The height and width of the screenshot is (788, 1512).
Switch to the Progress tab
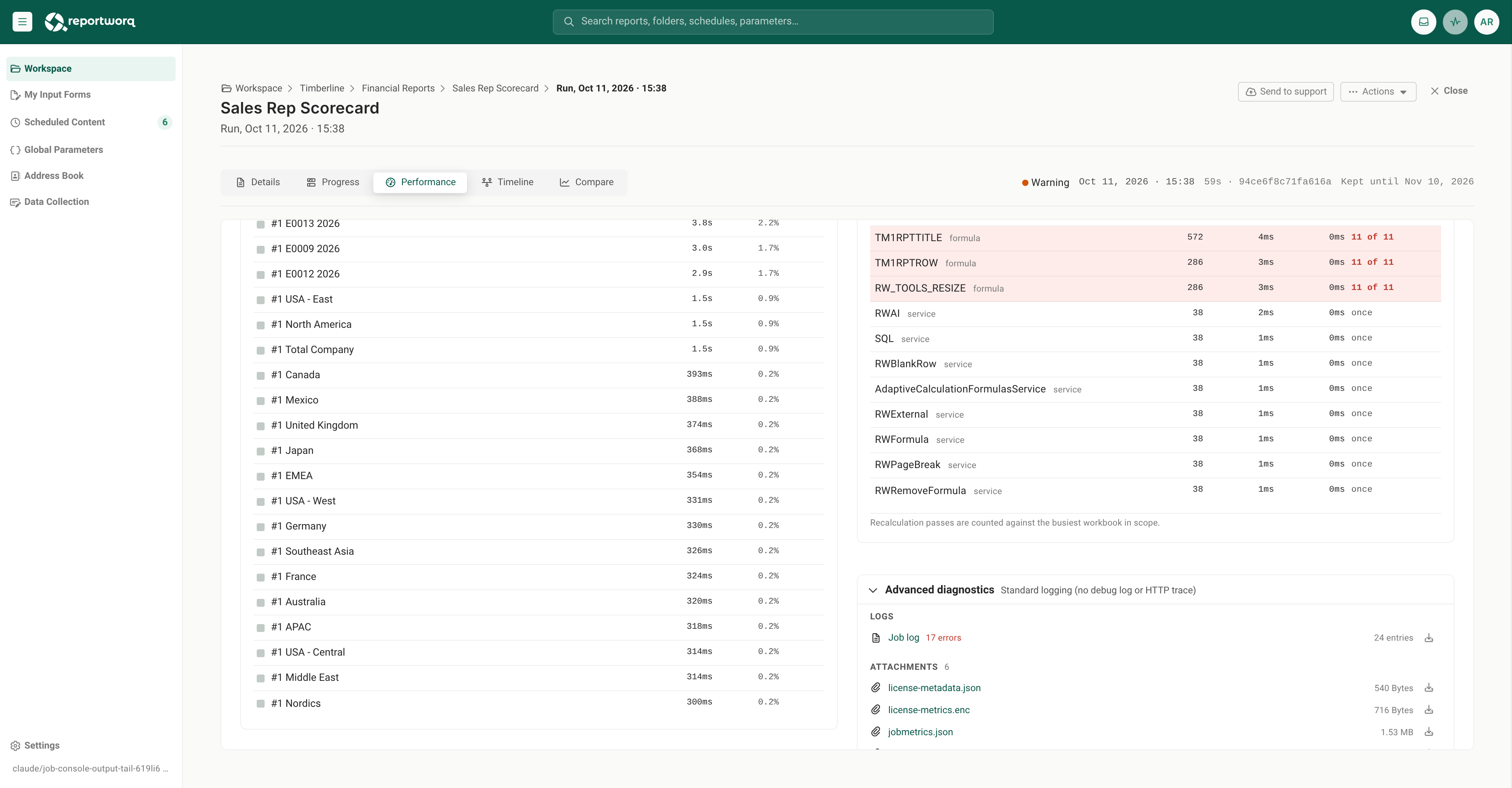[x=333, y=182]
